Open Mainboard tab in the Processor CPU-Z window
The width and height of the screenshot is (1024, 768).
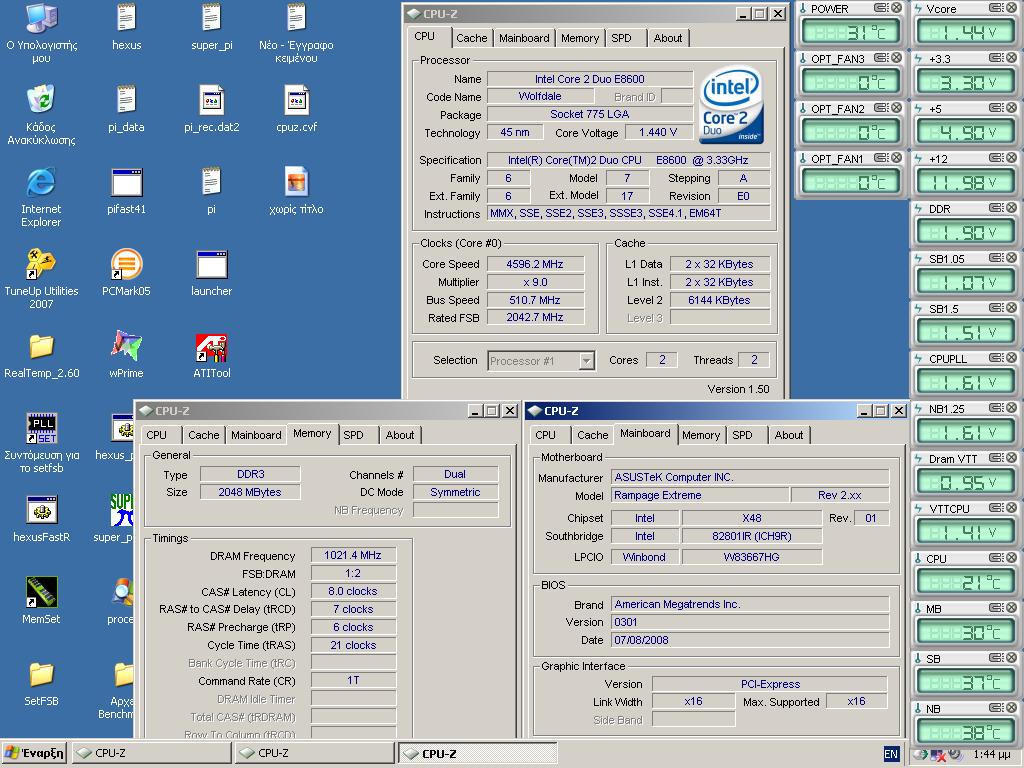point(524,38)
